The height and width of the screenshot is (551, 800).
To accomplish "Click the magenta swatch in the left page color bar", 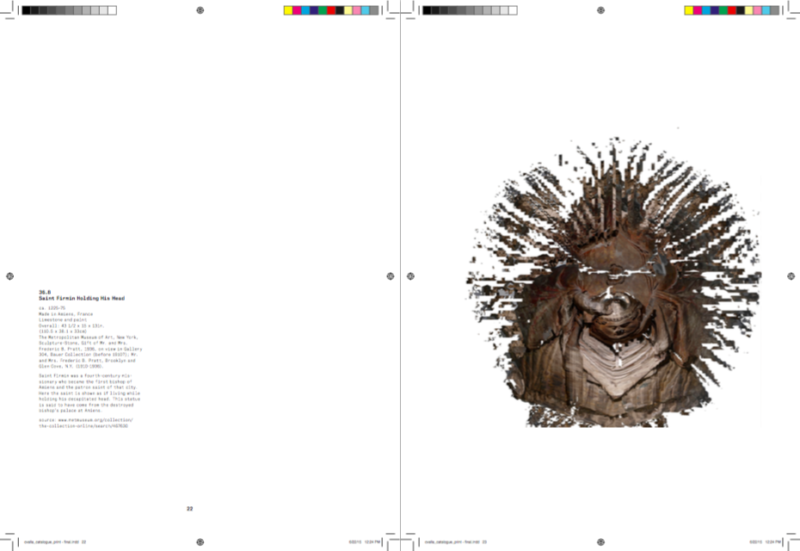I will tap(297, 10).
